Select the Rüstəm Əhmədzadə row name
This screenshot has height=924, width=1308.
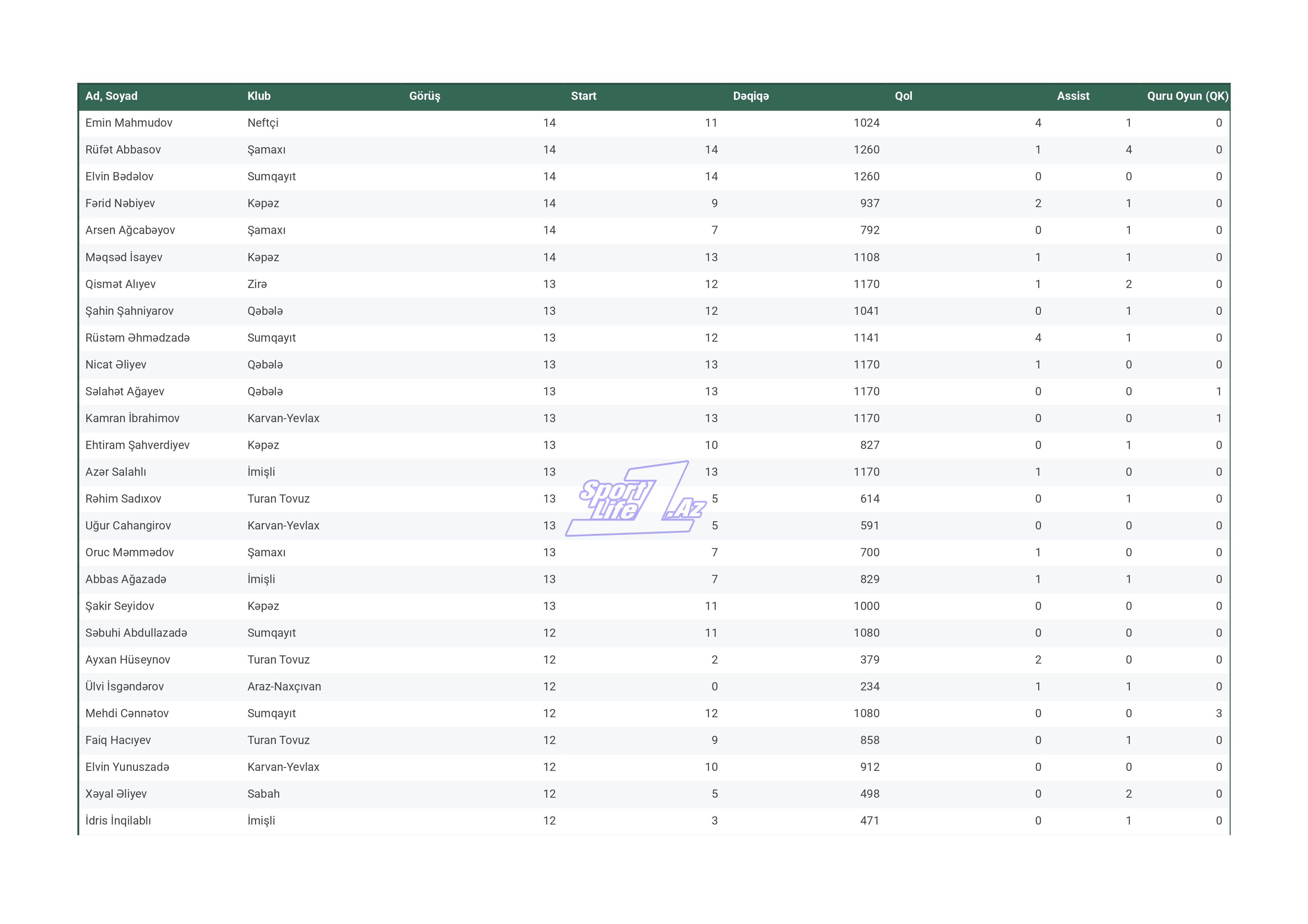pos(137,338)
